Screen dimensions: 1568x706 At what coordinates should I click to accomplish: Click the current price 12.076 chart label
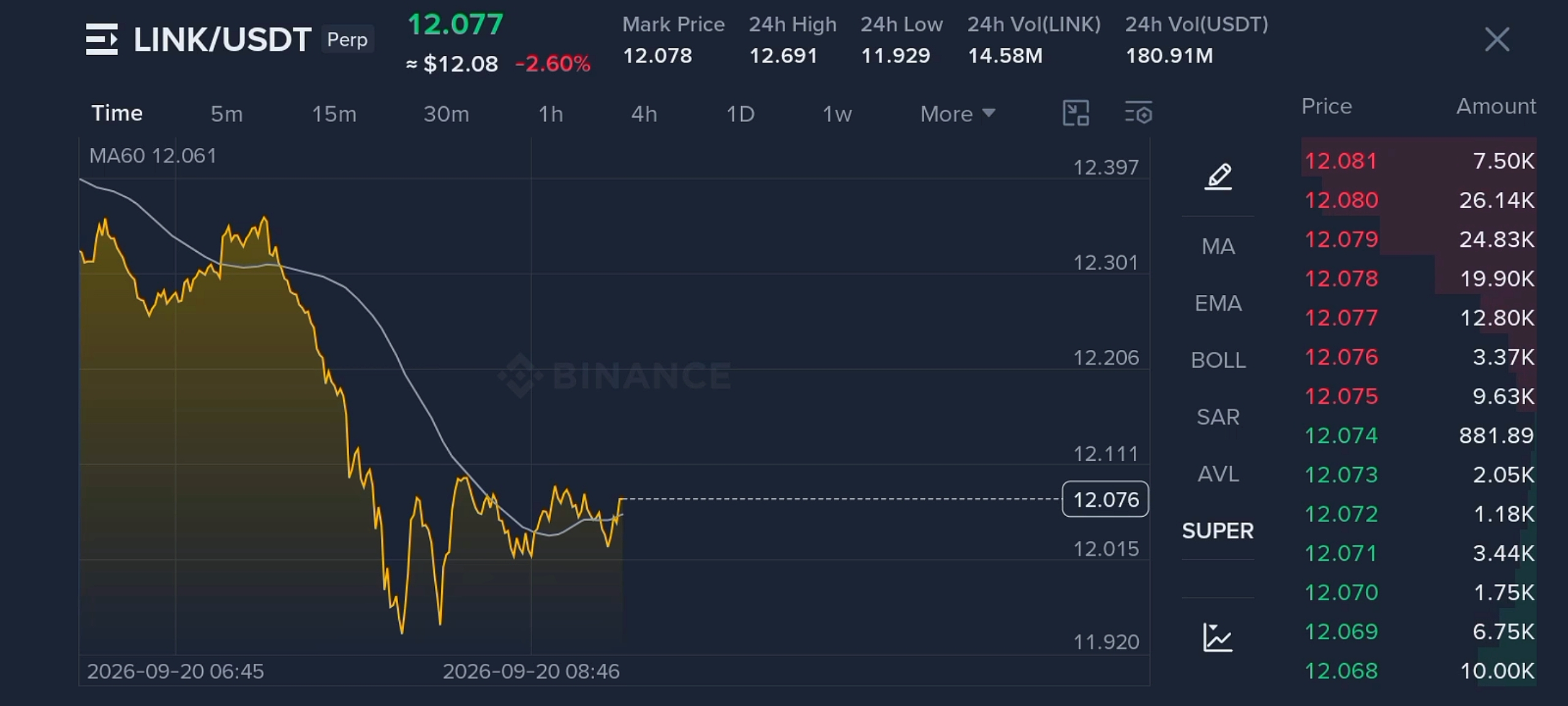point(1105,499)
